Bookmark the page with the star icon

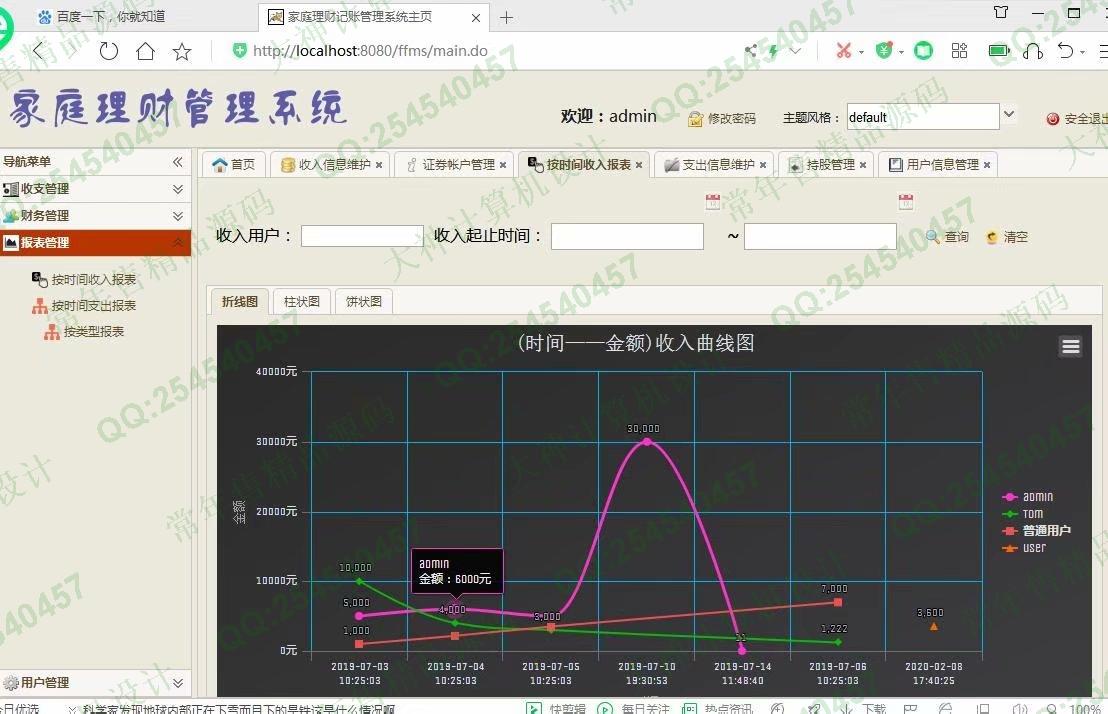pyautogui.click(x=182, y=52)
